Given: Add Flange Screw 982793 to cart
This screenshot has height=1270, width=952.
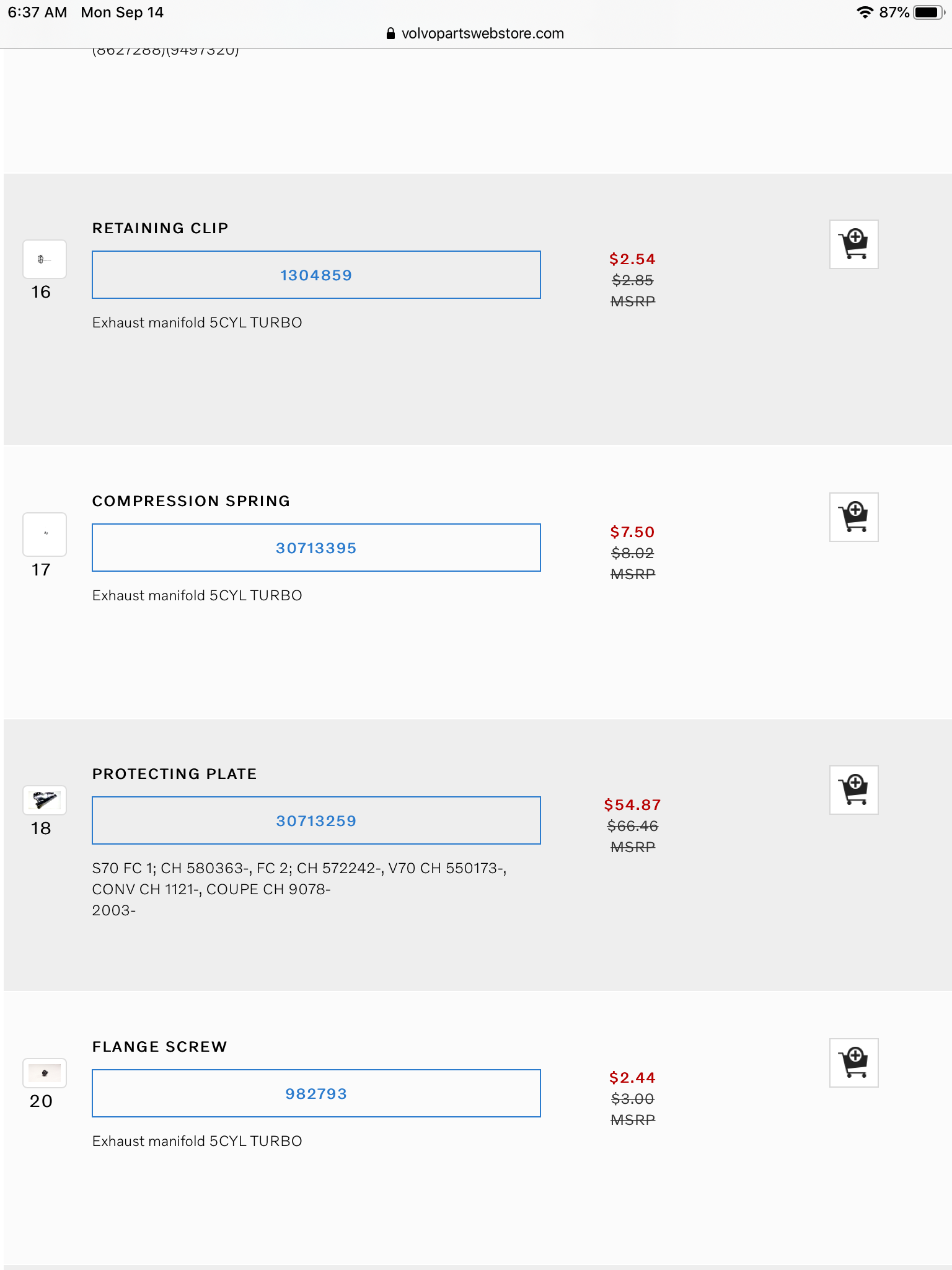Looking at the screenshot, I should 853,1063.
